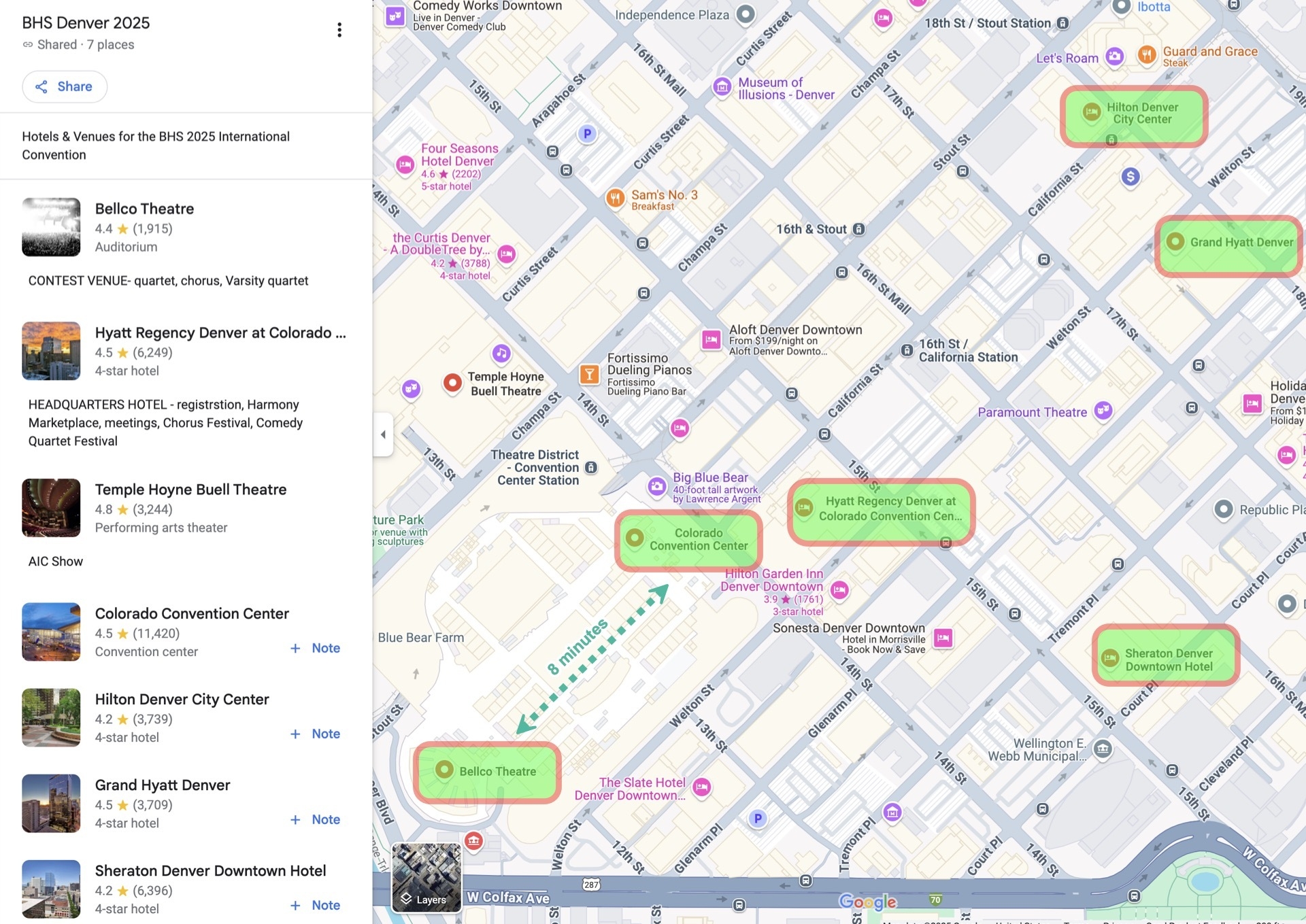Click Holiday Inn hotel pin at map edge

(1252, 403)
